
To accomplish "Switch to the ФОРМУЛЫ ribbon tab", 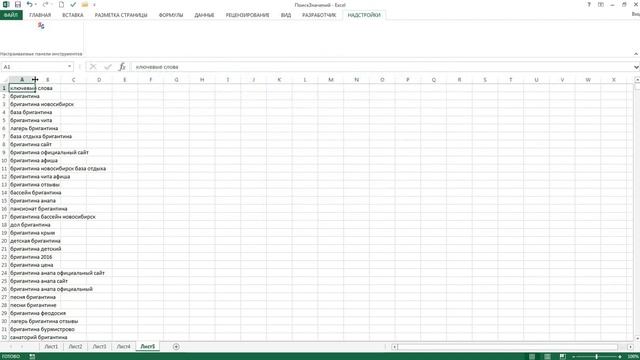I will tap(171, 15).
